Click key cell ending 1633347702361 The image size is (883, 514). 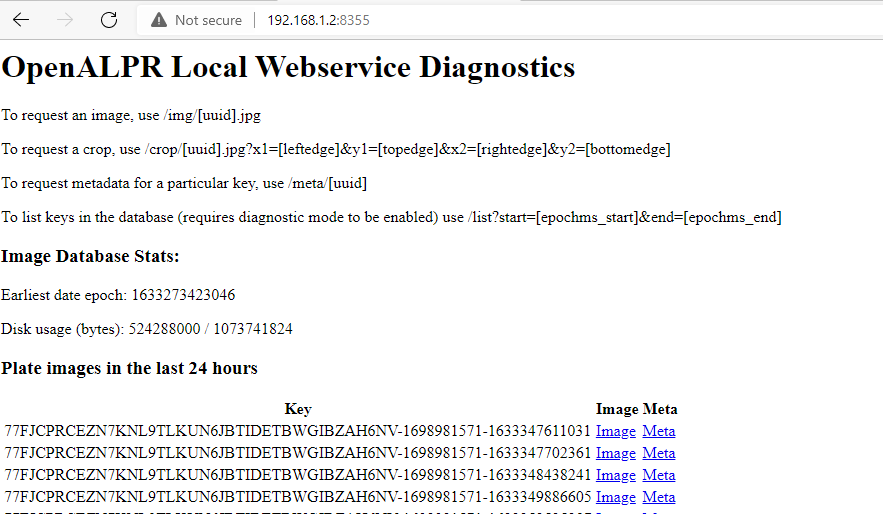297,453
